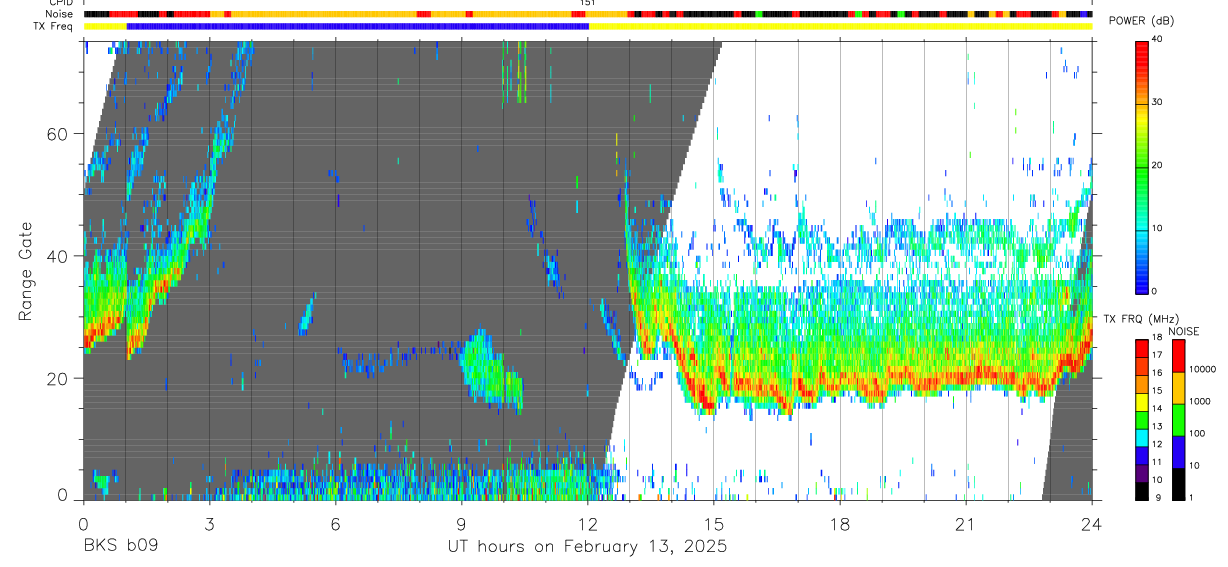Click the "1000" label on the NOISE scale
This screenshot has width=1228, height=567.
point(1201,401)
